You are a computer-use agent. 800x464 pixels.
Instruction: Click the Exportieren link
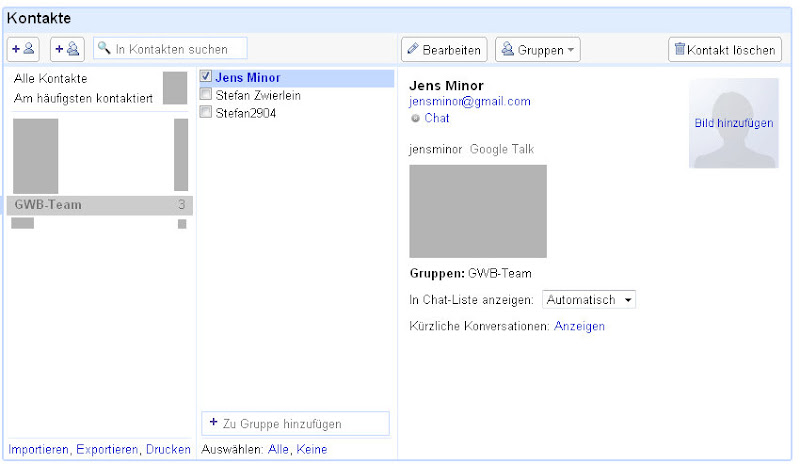[107, 449]
